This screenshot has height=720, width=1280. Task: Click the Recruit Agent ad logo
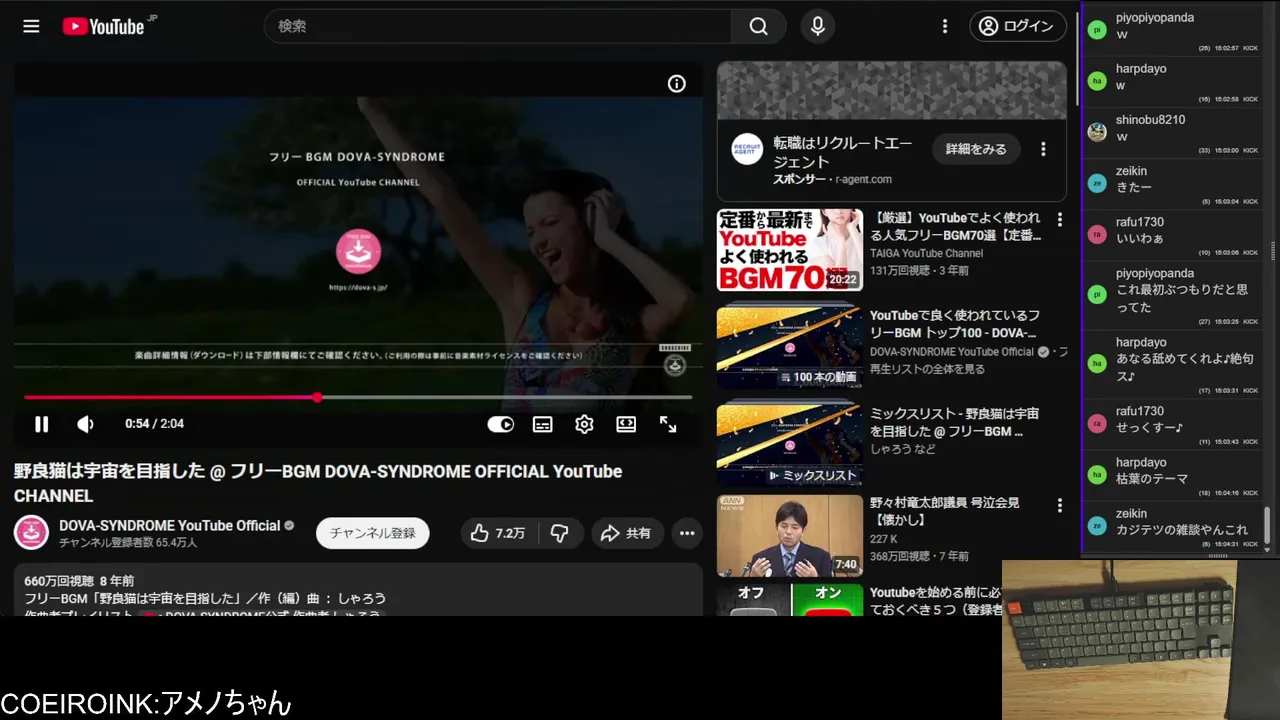pos(747,149)
